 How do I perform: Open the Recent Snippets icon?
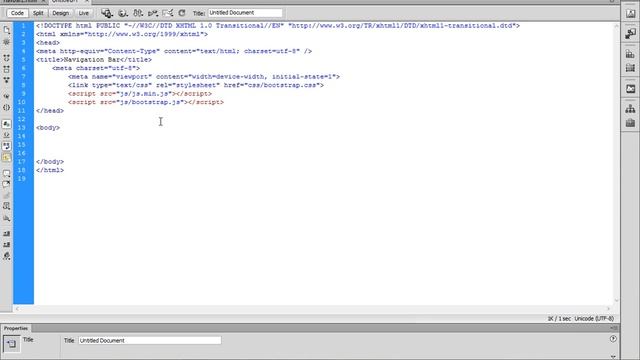(7, 207)
